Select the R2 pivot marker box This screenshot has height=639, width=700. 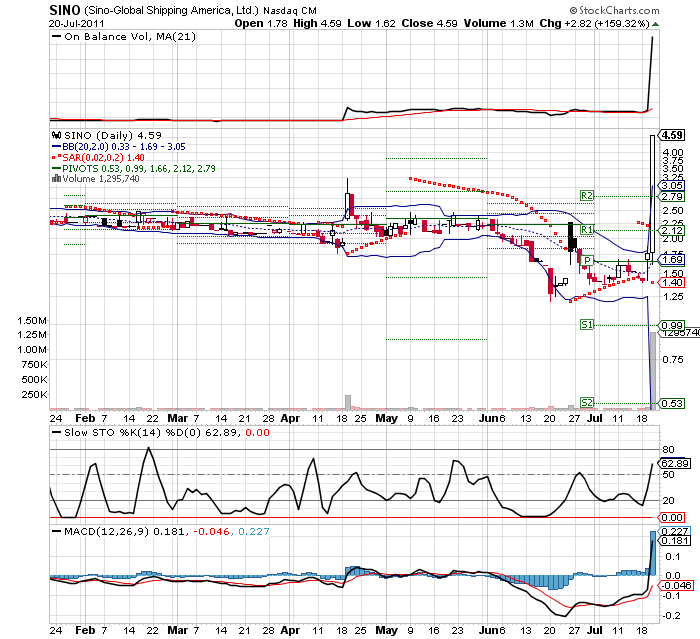tap(587, 196)
